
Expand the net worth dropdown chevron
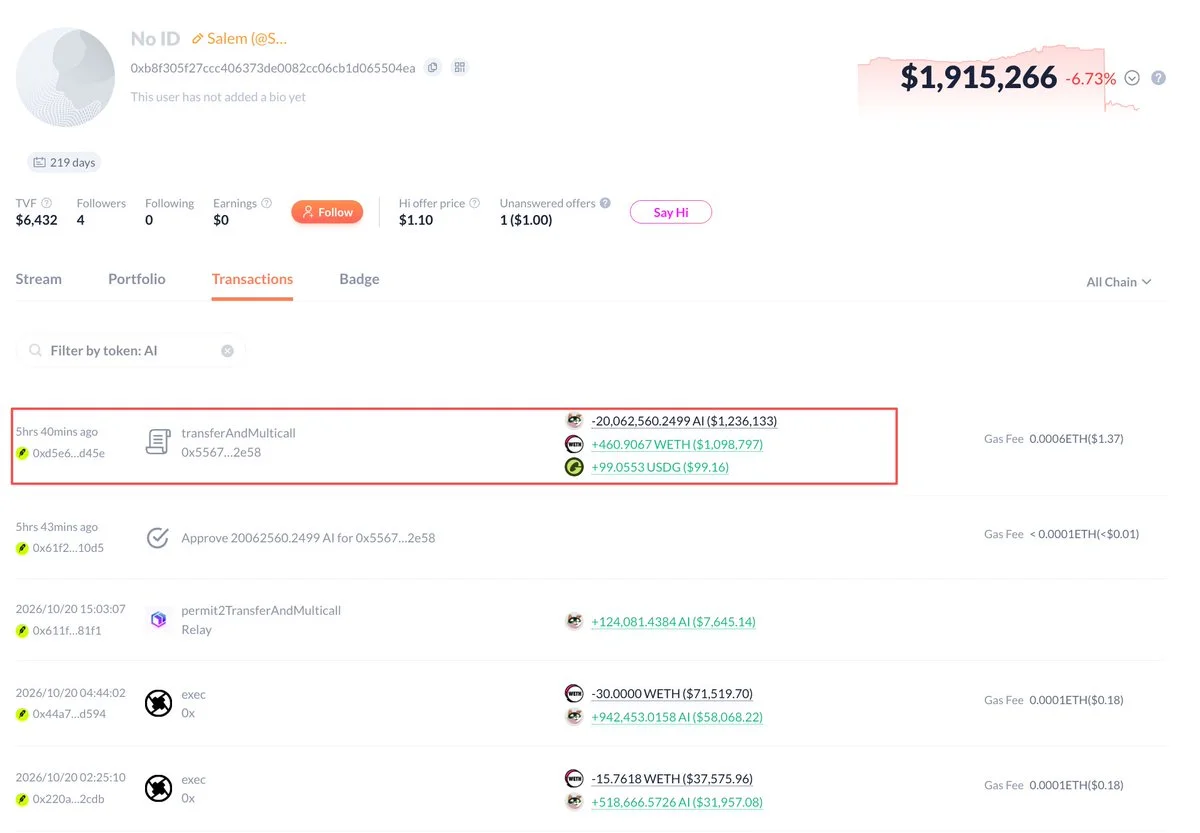click(x=1132, y=78)
